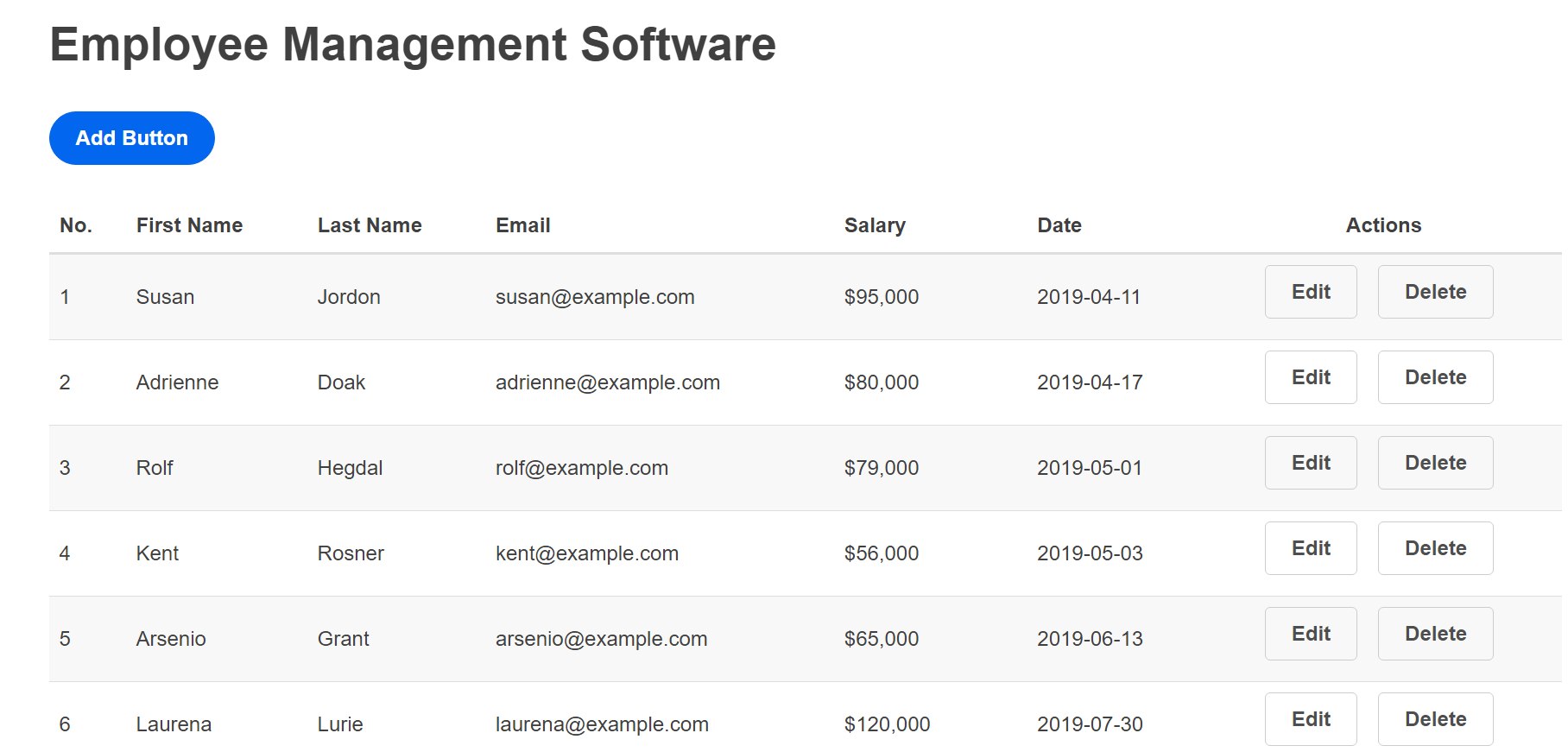Click the first name Laurena
Screen dimensions: 1568x752
point(174,724)
